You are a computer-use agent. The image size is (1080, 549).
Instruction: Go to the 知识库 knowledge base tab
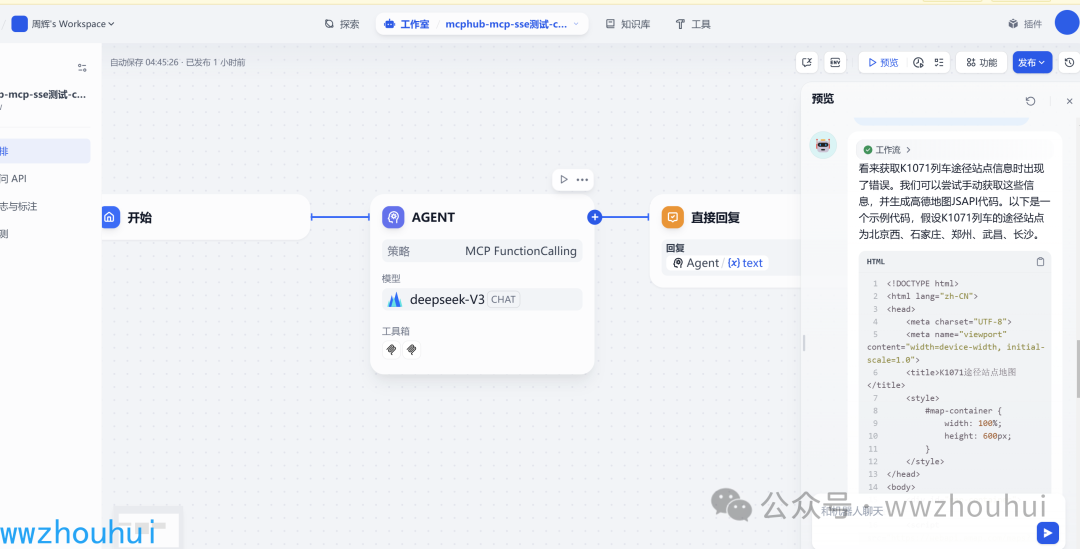click(x=628, y=24)
